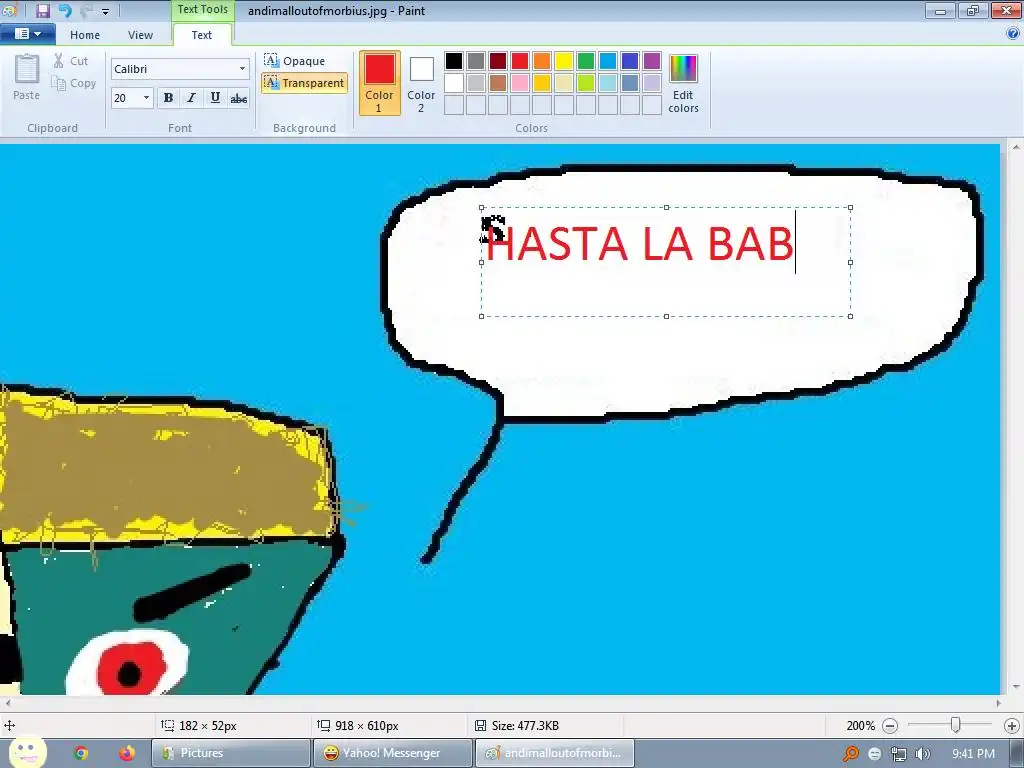
Task: Open the Windows Start orb
Action: tap(27, 753)
